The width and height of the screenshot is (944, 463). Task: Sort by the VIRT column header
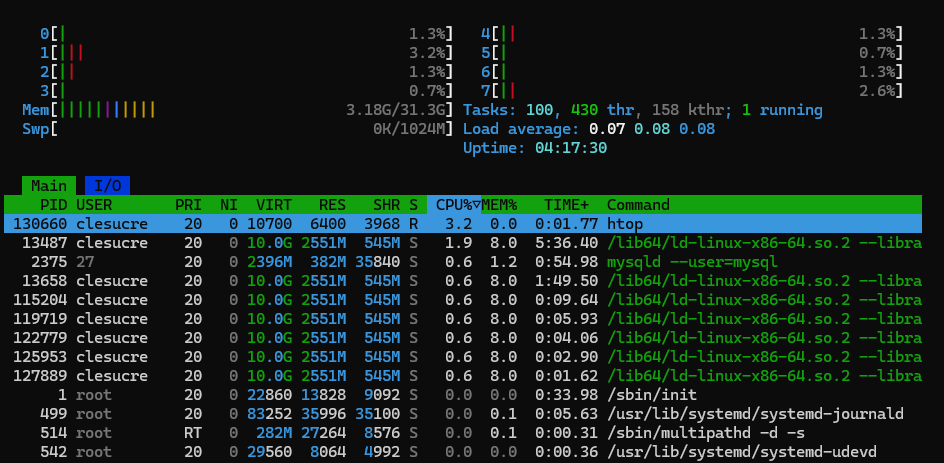point(274,205)
